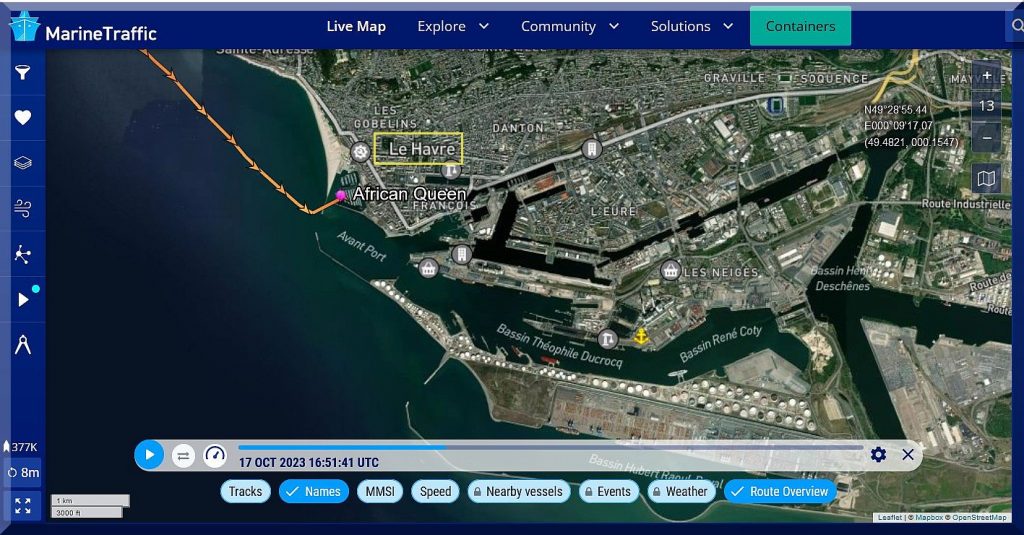Disable the Route Overview option
Screen dimensions: 1024x535
(780, 491)
